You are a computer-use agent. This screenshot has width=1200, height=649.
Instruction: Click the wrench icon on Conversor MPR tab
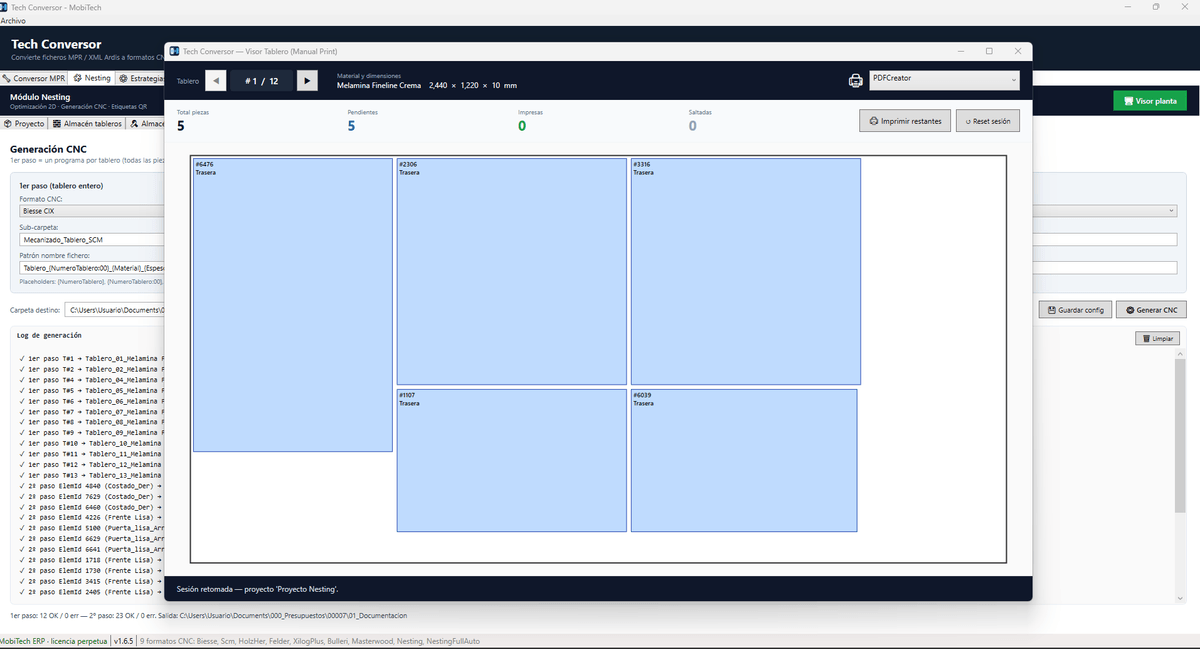(x=7, y=78)
